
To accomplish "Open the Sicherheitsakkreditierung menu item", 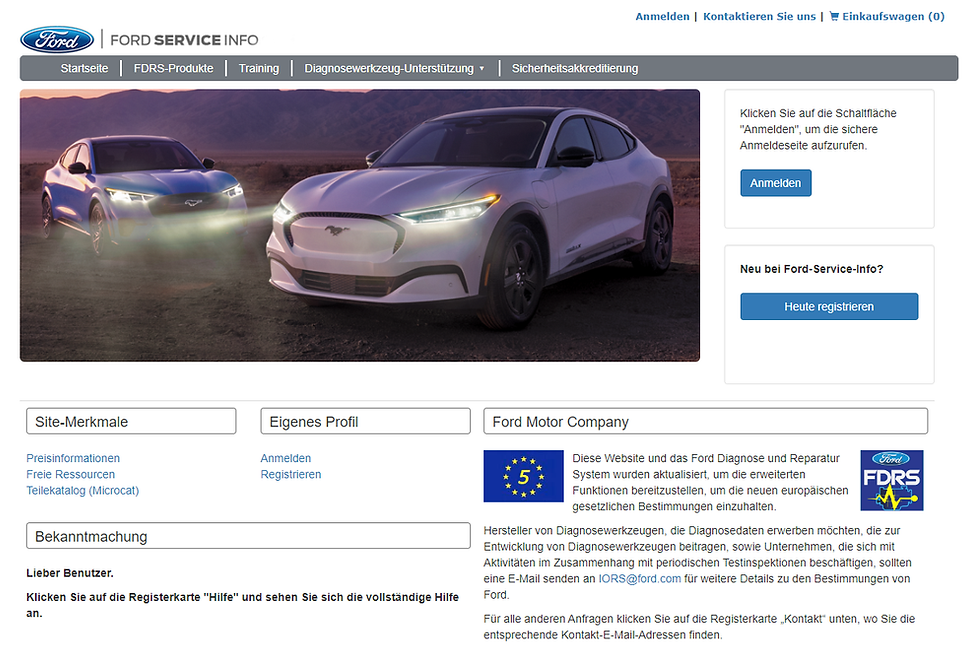I will [x=575, y=68].
